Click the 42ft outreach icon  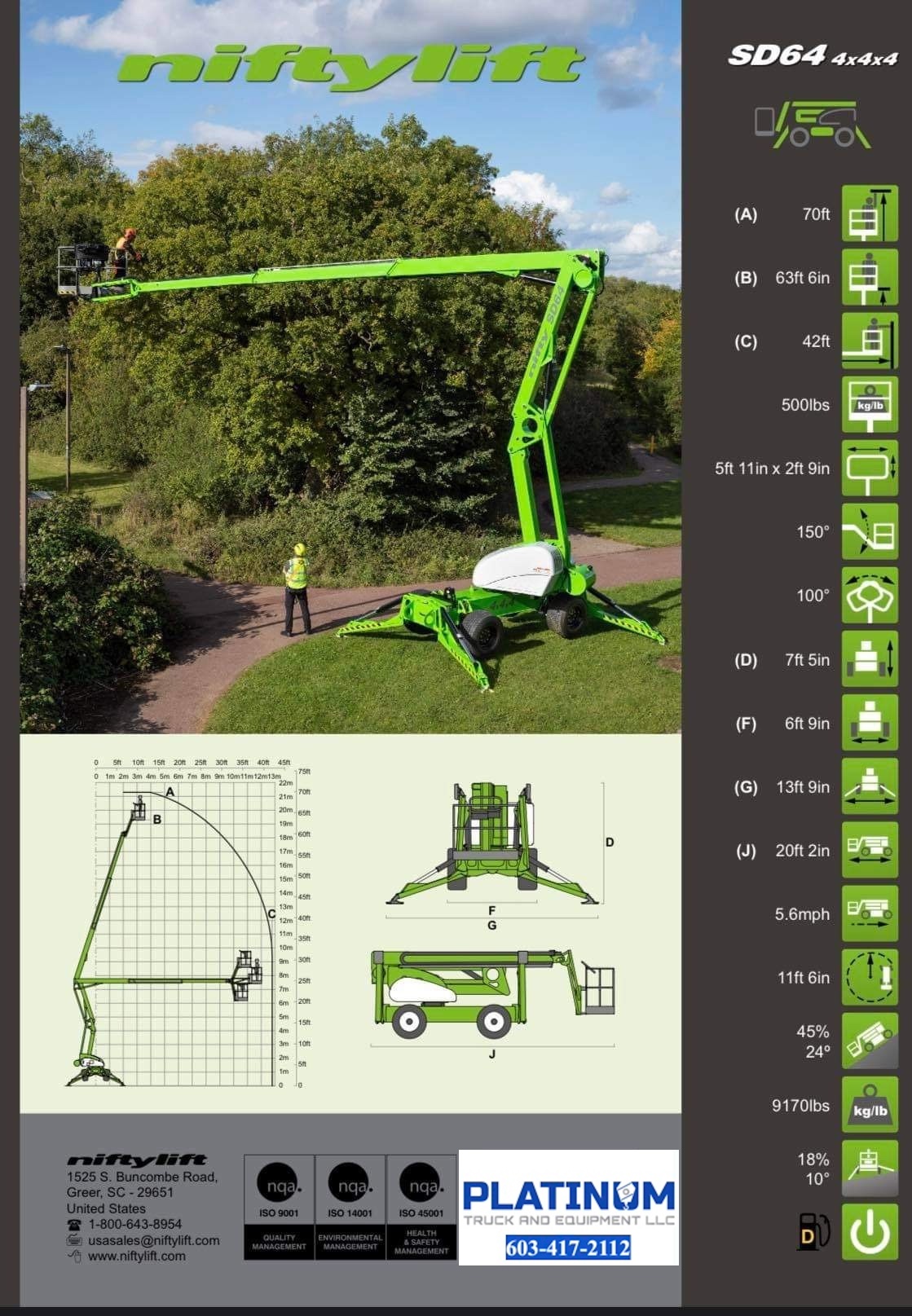(x=869, y=341)
